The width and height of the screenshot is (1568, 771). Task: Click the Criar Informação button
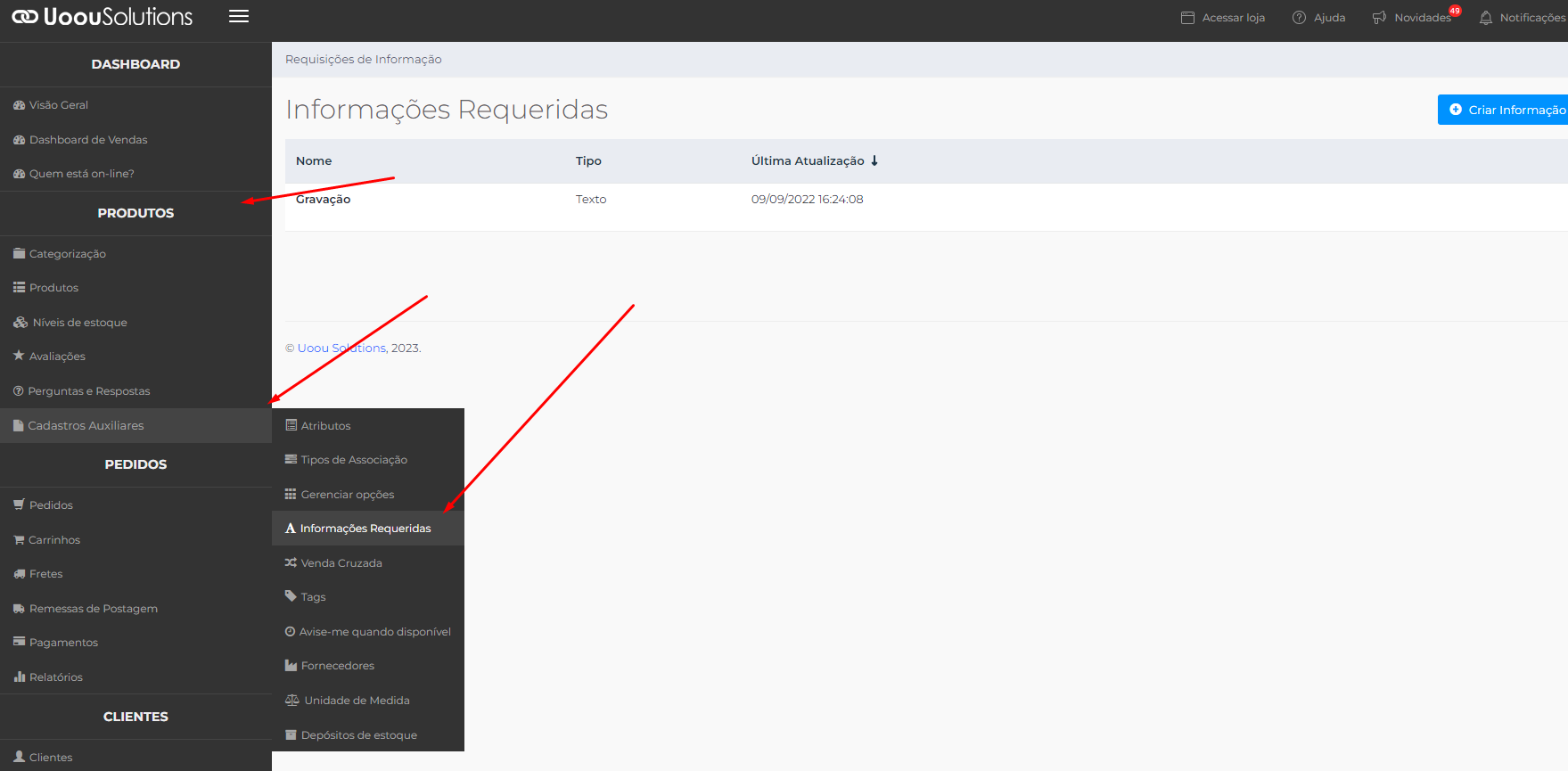(1503, 110)
